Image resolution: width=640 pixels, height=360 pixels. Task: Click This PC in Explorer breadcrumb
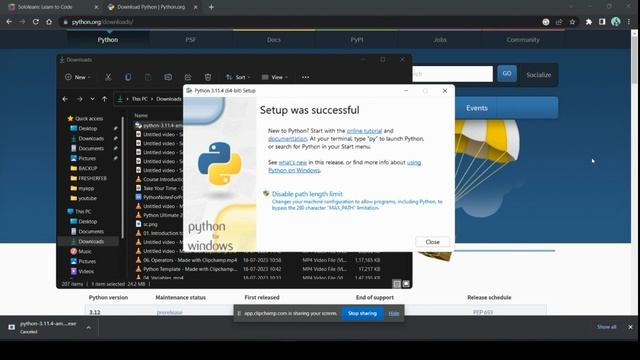pyautogui.click(x=140, y=99)
